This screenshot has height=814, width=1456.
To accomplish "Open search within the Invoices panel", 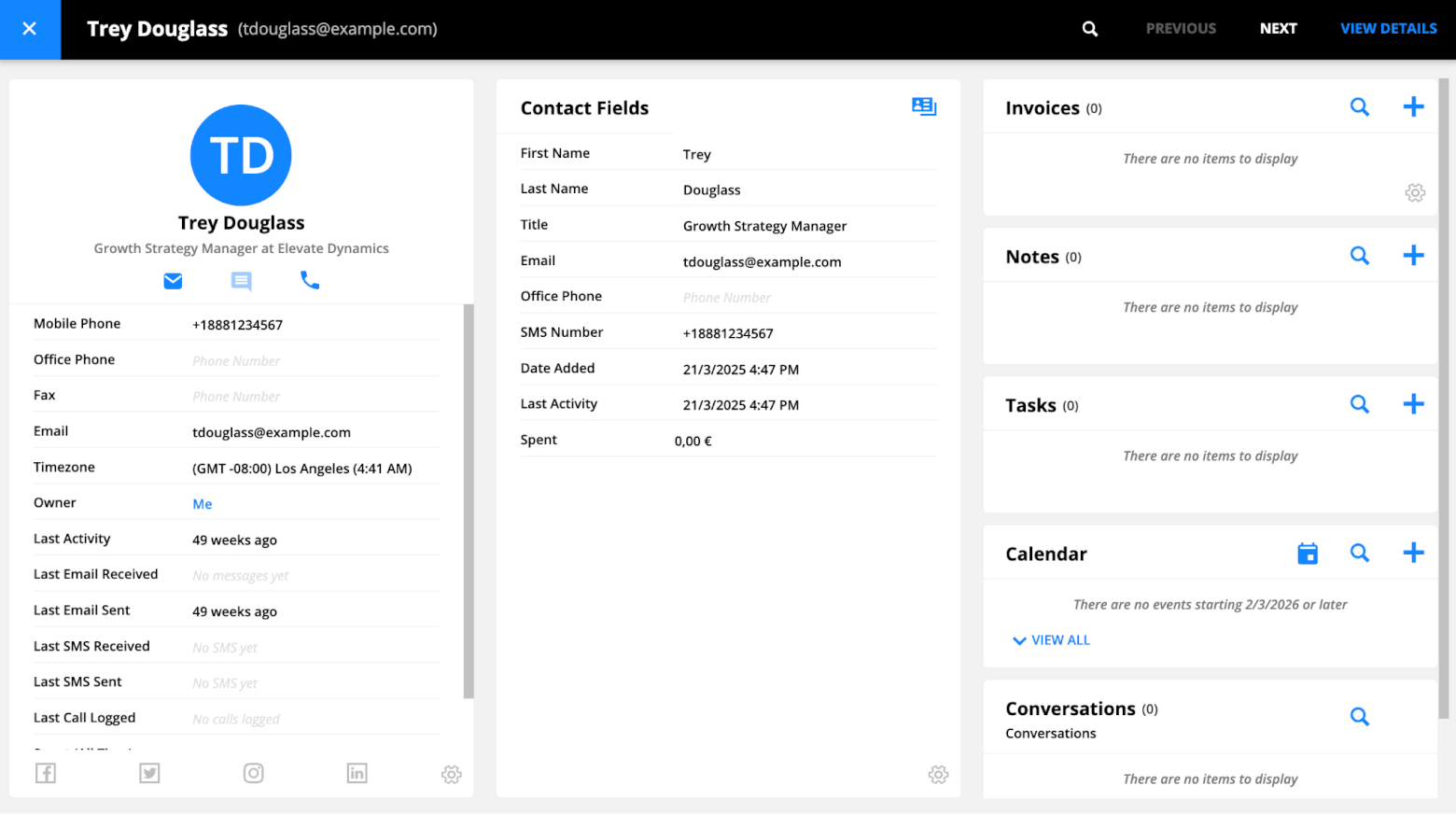I will (1359, 106).
